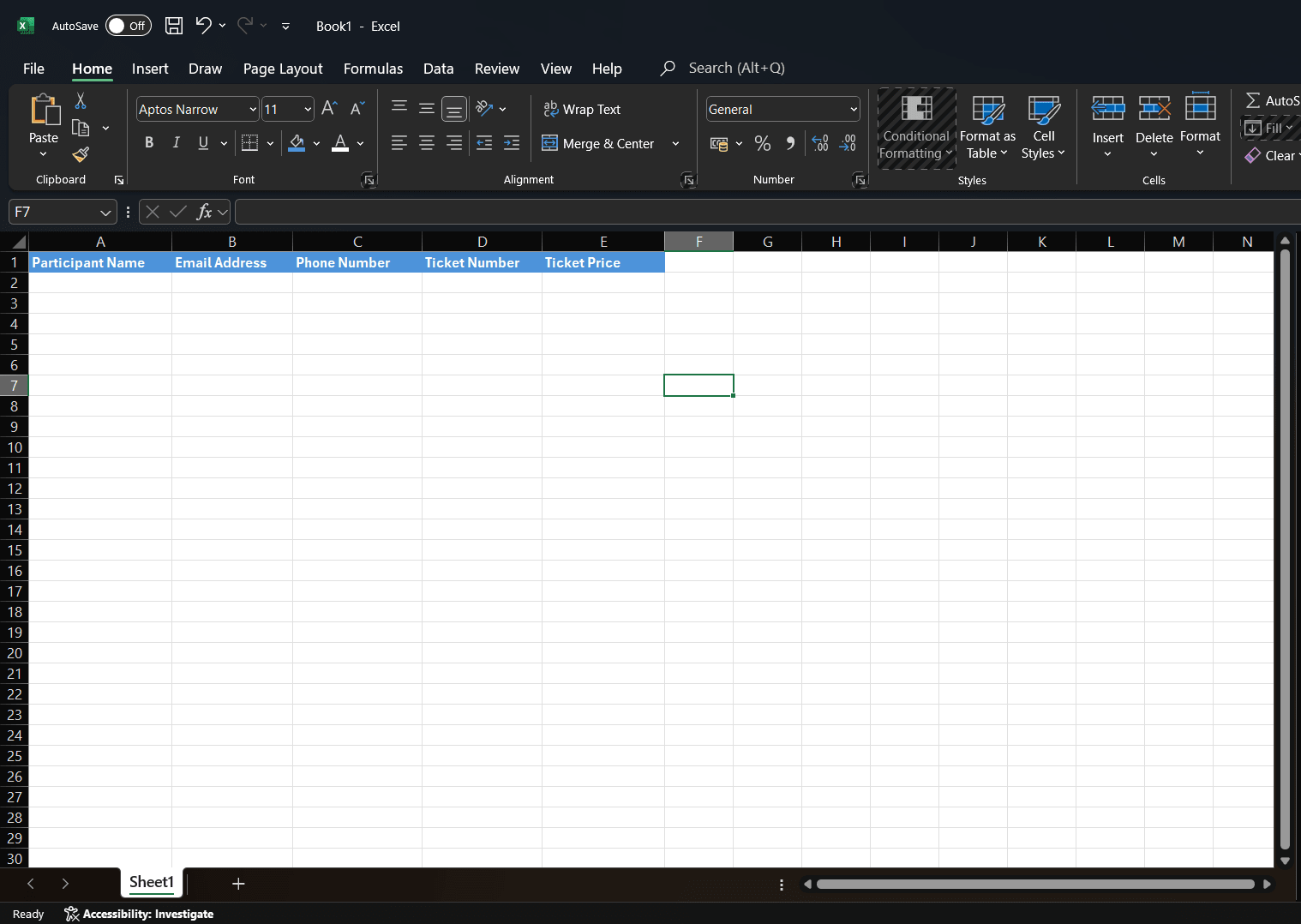The height and width of the screenshot is (924, 1301).
Task: Switch to the Page Layout tab
Action: click(283, 69)
